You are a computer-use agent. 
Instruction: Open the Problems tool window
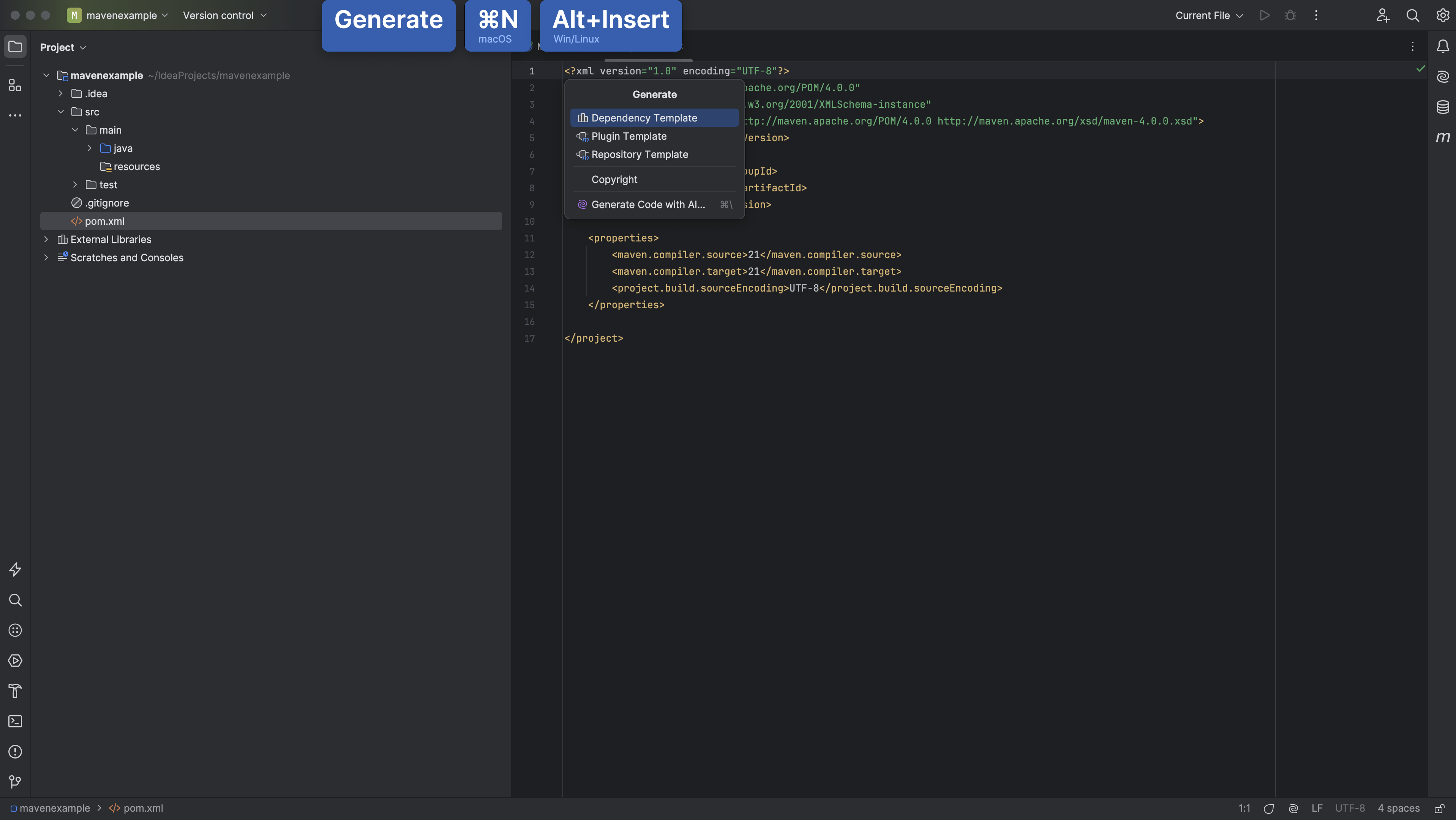[x=15, y=752]
